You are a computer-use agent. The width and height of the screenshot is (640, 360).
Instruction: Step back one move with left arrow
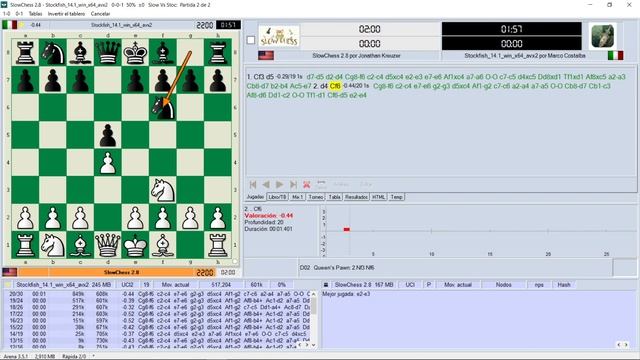[x=266, y=184]
